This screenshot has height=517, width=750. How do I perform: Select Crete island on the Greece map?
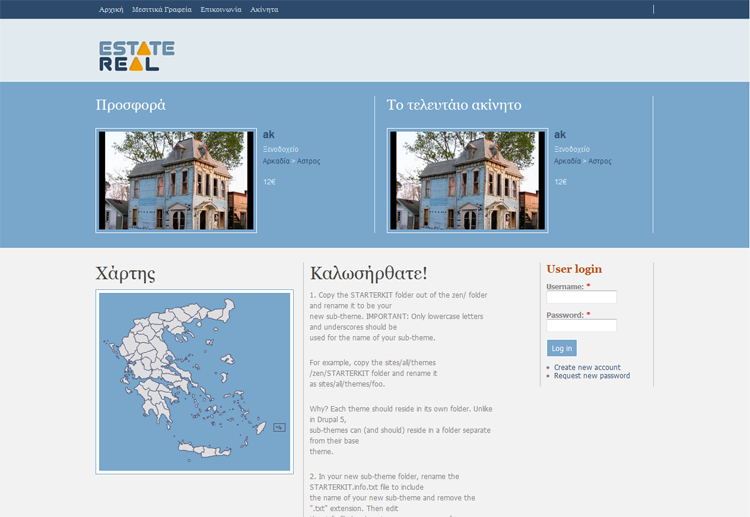click(205, 450)
